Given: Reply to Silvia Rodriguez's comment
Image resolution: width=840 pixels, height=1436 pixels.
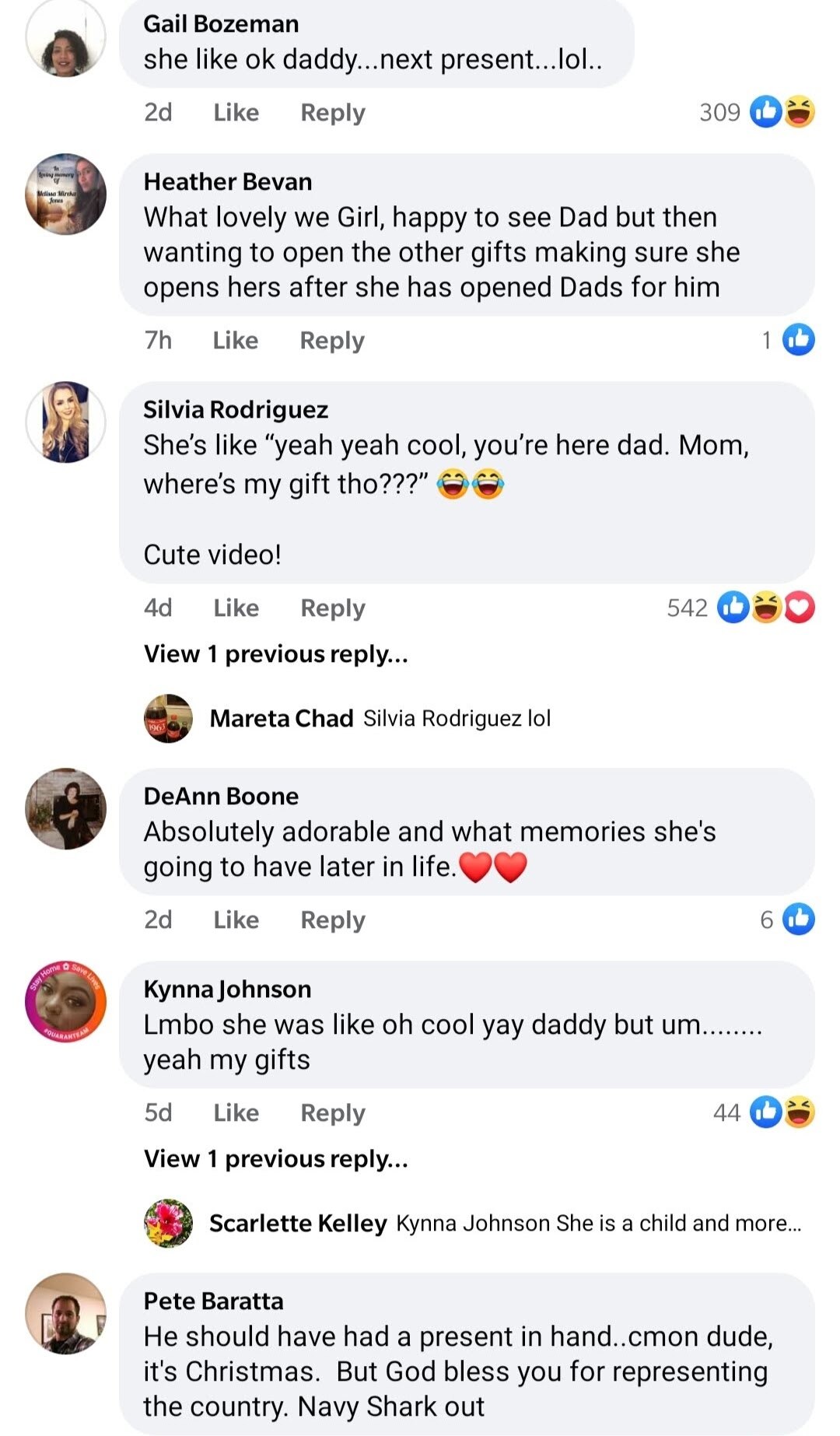Looking at the screenshot, I should point(333,608).
